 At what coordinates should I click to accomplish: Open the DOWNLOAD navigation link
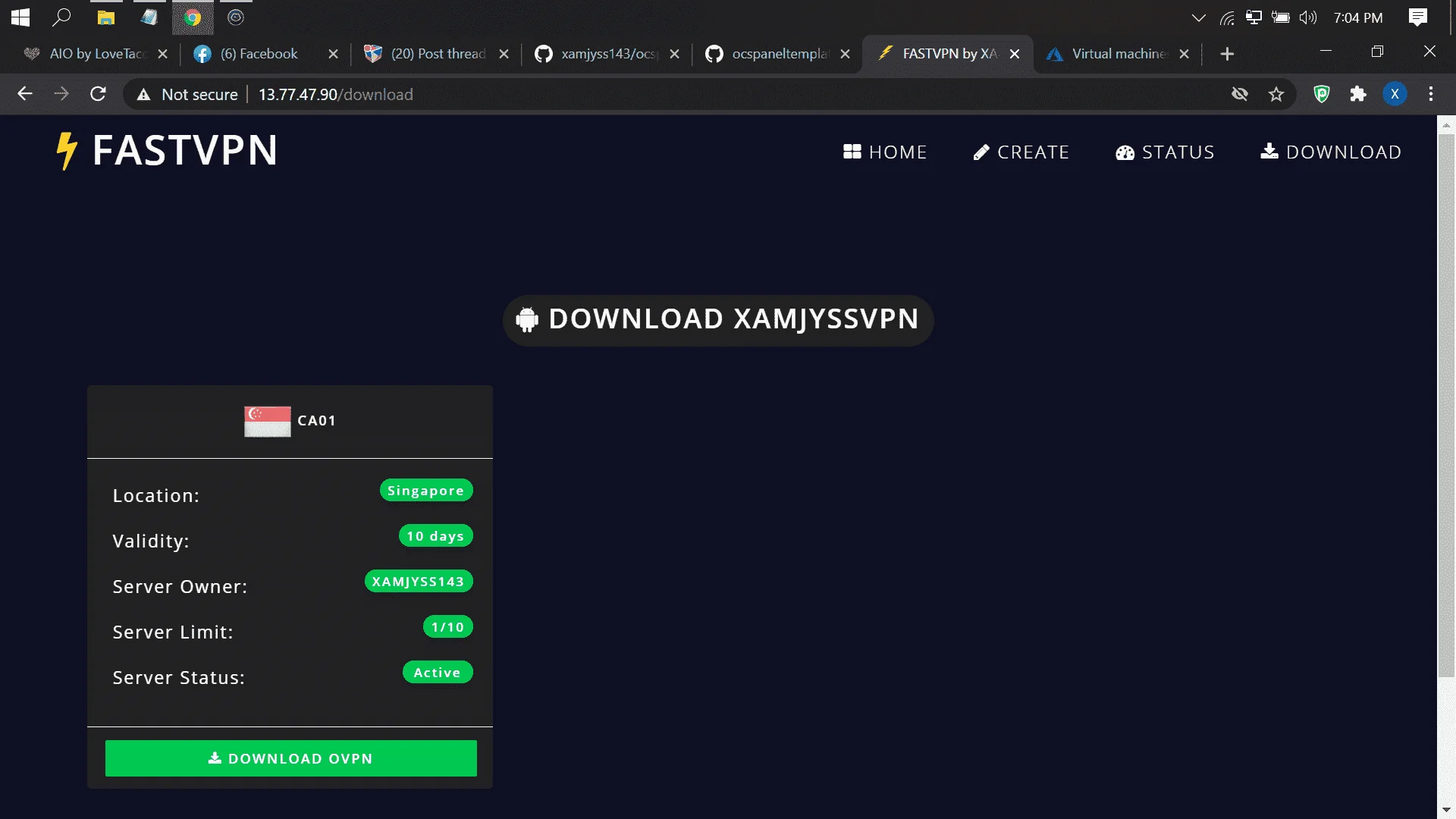coord(1331,152)
